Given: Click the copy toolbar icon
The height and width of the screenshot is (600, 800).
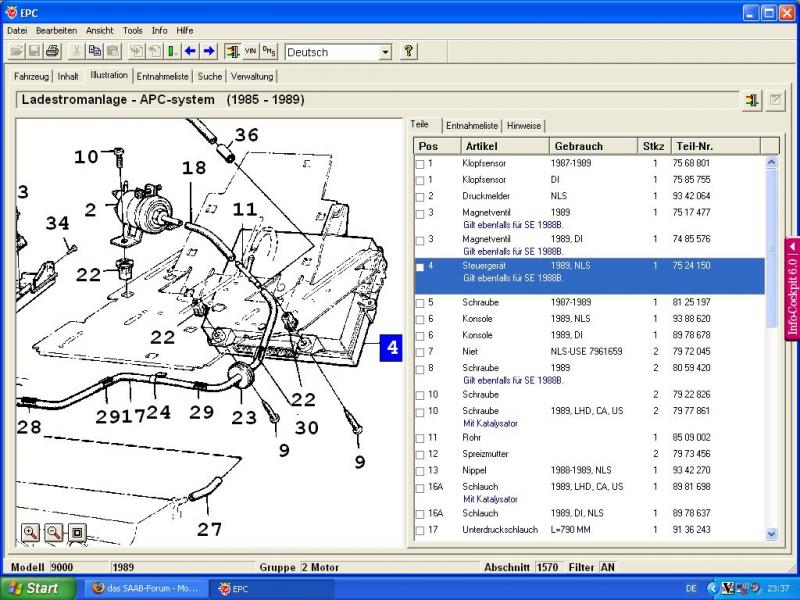Looking at the screenshot, I should (94, 51).
